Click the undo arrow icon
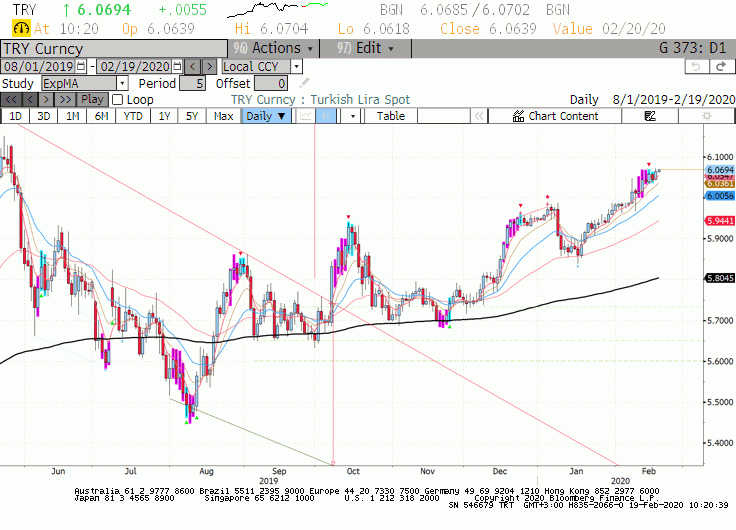The height and width of the screenshot is (530, 736). pyautogui.click(x=696, y=67)
